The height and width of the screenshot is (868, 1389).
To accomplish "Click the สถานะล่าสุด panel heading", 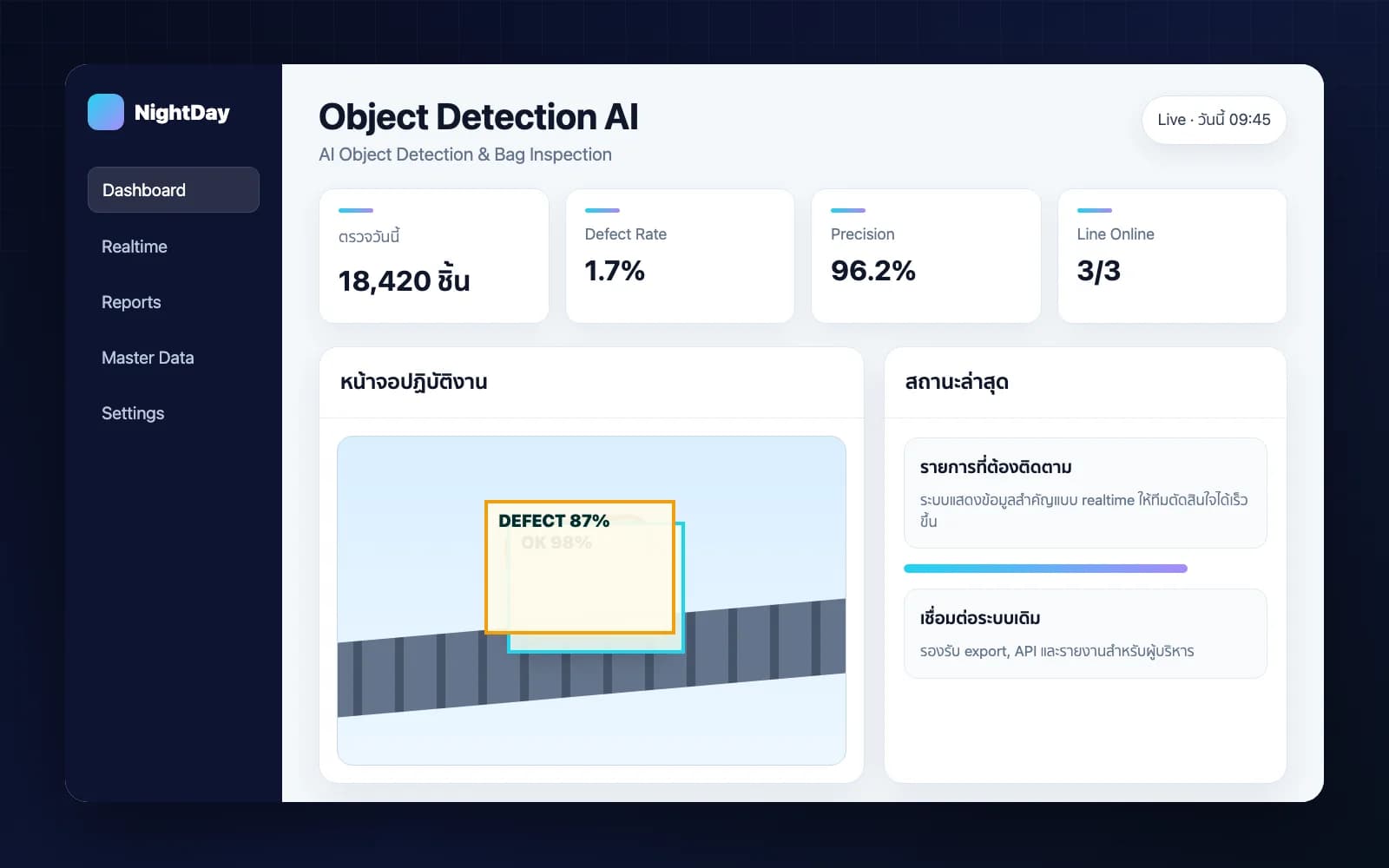I will 957,382.
